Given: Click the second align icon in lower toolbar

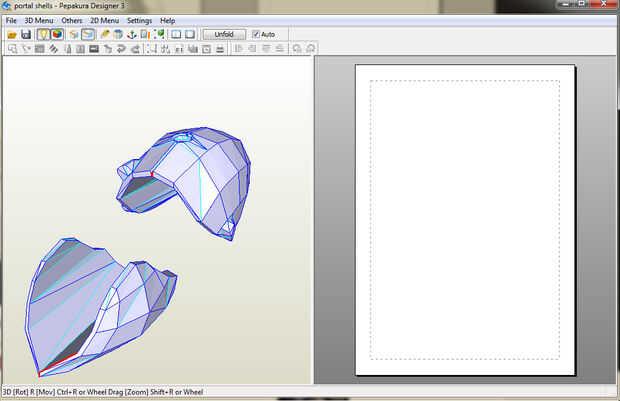Looking at the screenshot, I should tap(252, 49).
